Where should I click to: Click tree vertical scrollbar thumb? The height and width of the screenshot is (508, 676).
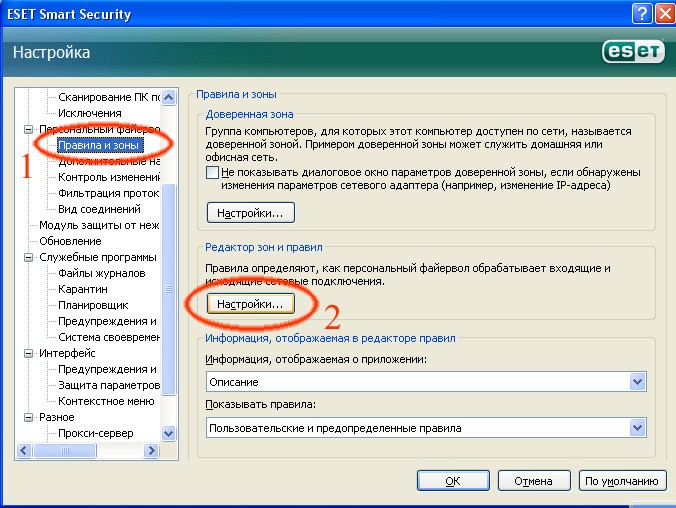click(169, 289)
